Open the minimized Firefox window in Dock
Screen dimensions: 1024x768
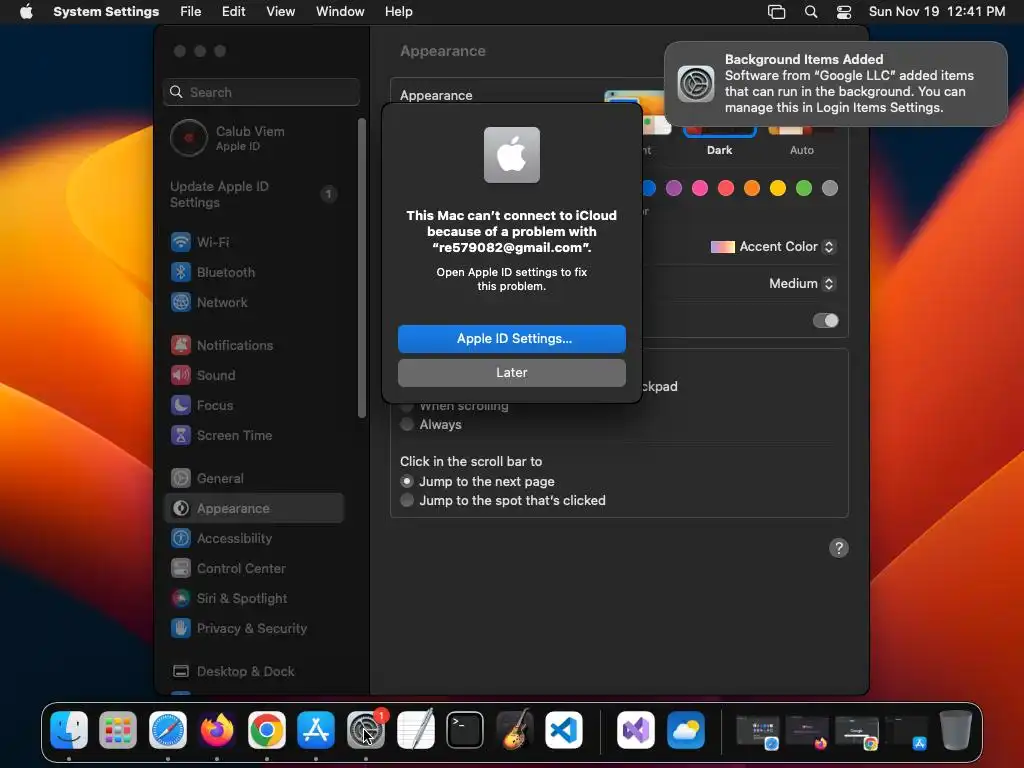point(807,731)
